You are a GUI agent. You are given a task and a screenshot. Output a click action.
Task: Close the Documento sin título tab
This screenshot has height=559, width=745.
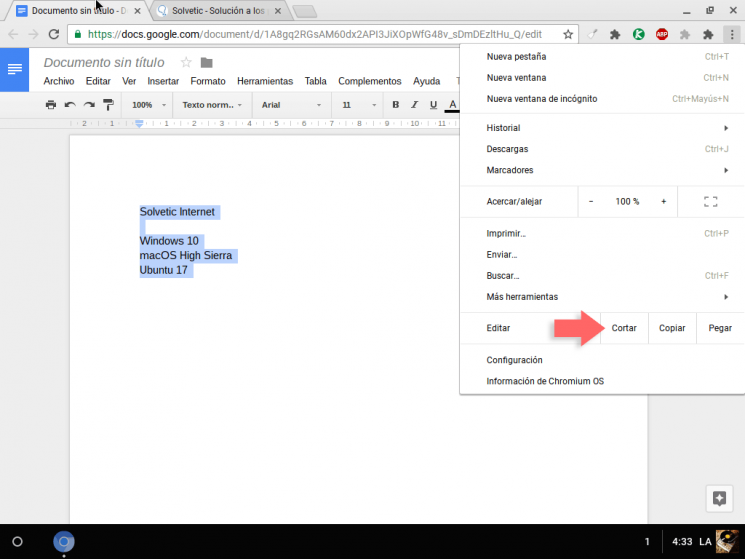click(137, 10)
